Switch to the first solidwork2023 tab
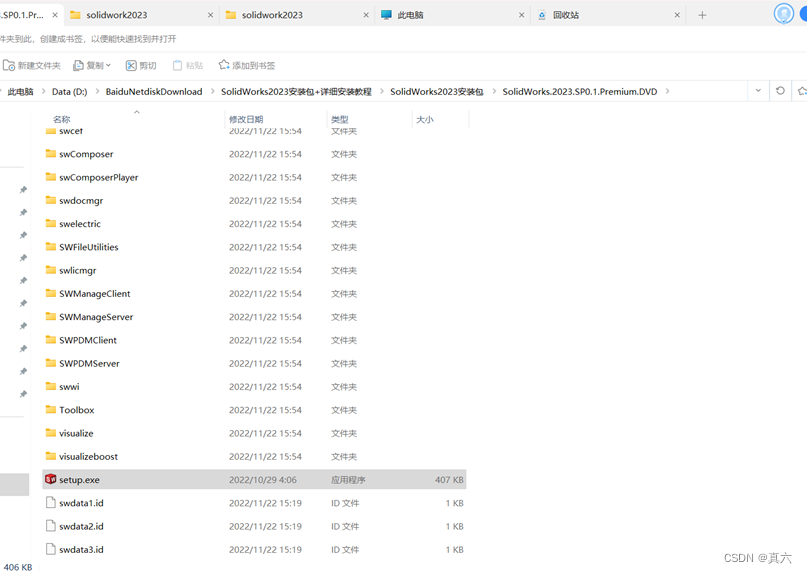 141,15
